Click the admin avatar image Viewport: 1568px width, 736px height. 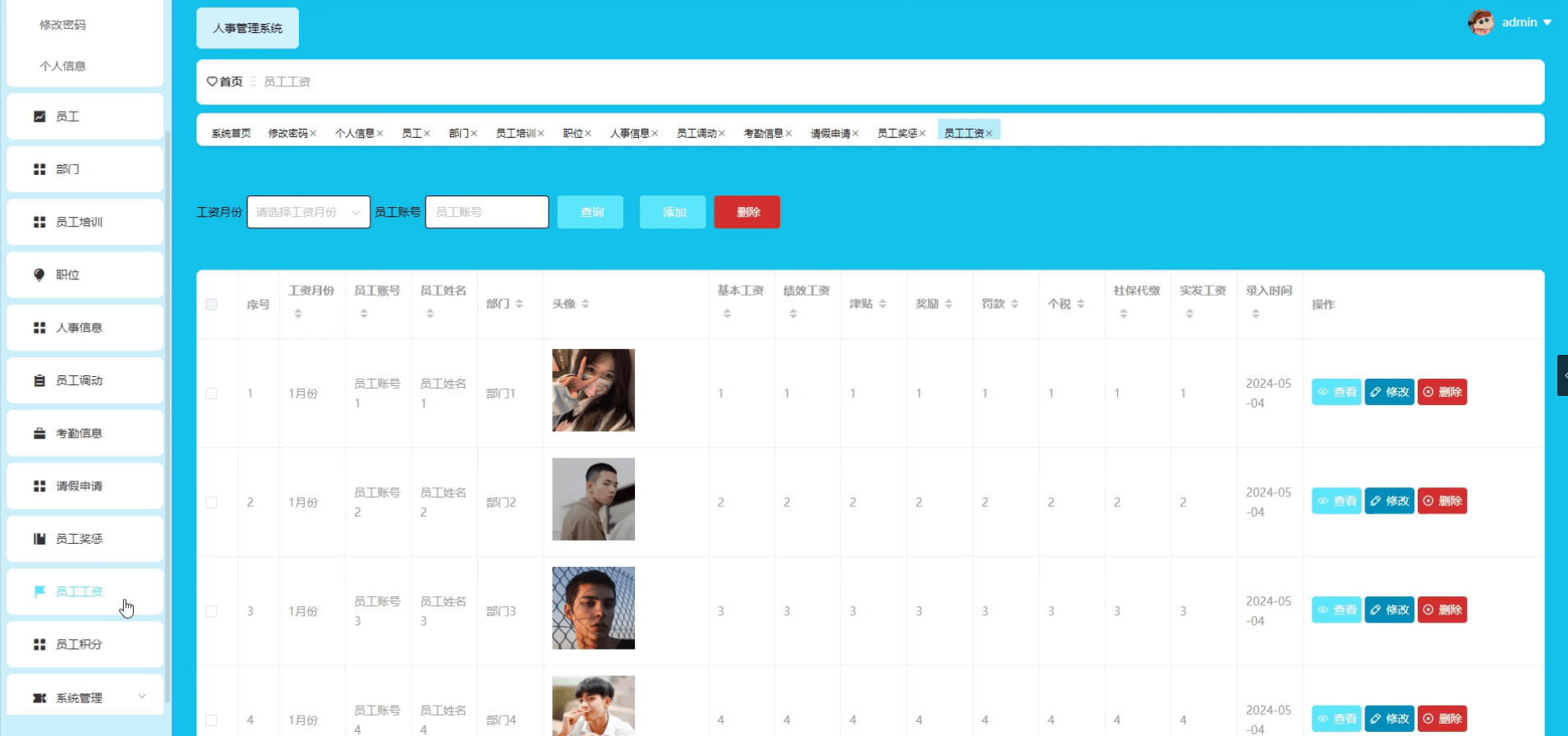[1481, 22]
